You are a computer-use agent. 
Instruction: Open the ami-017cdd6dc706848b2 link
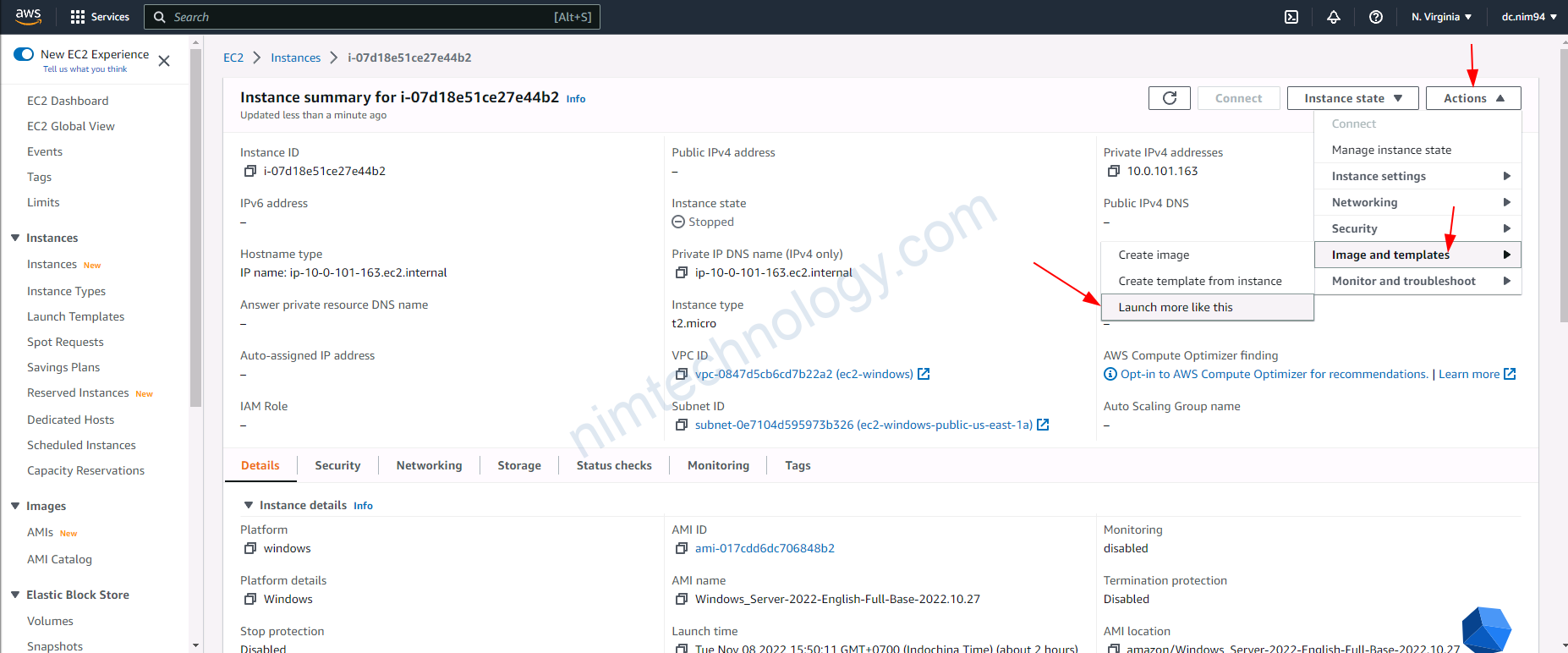pos(765,548)
